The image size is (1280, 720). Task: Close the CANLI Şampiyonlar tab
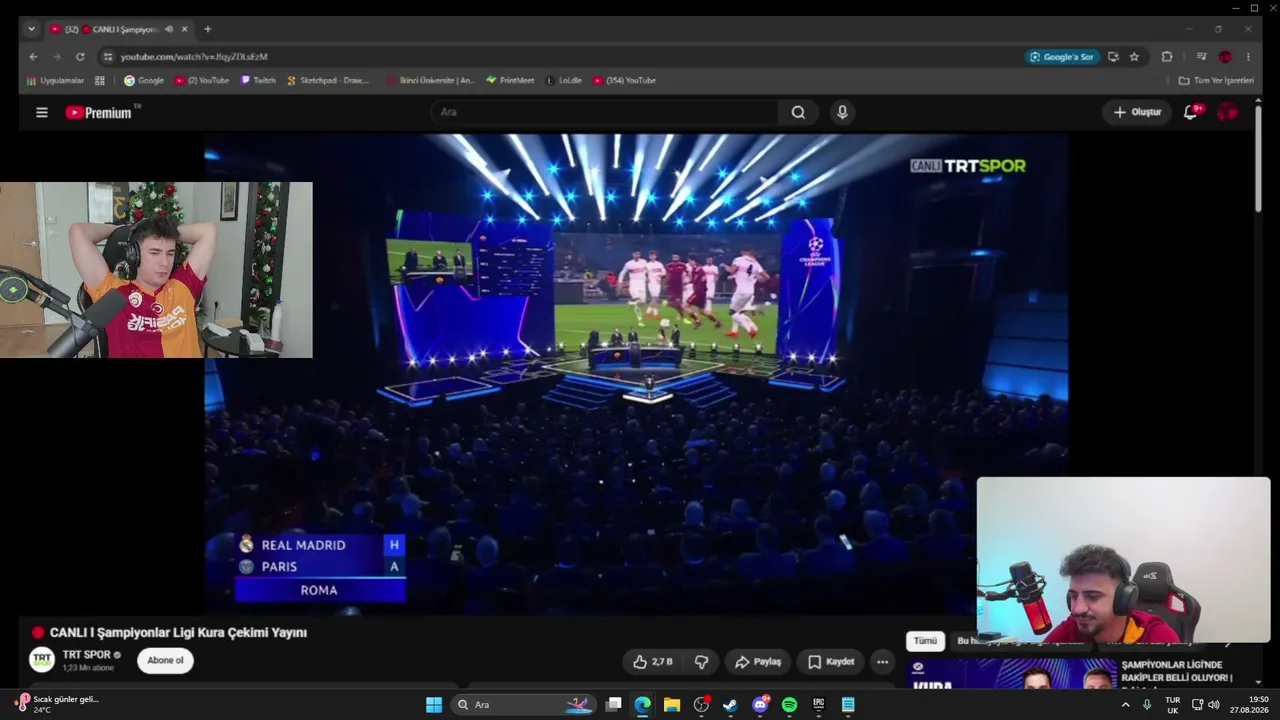point(184,29)
